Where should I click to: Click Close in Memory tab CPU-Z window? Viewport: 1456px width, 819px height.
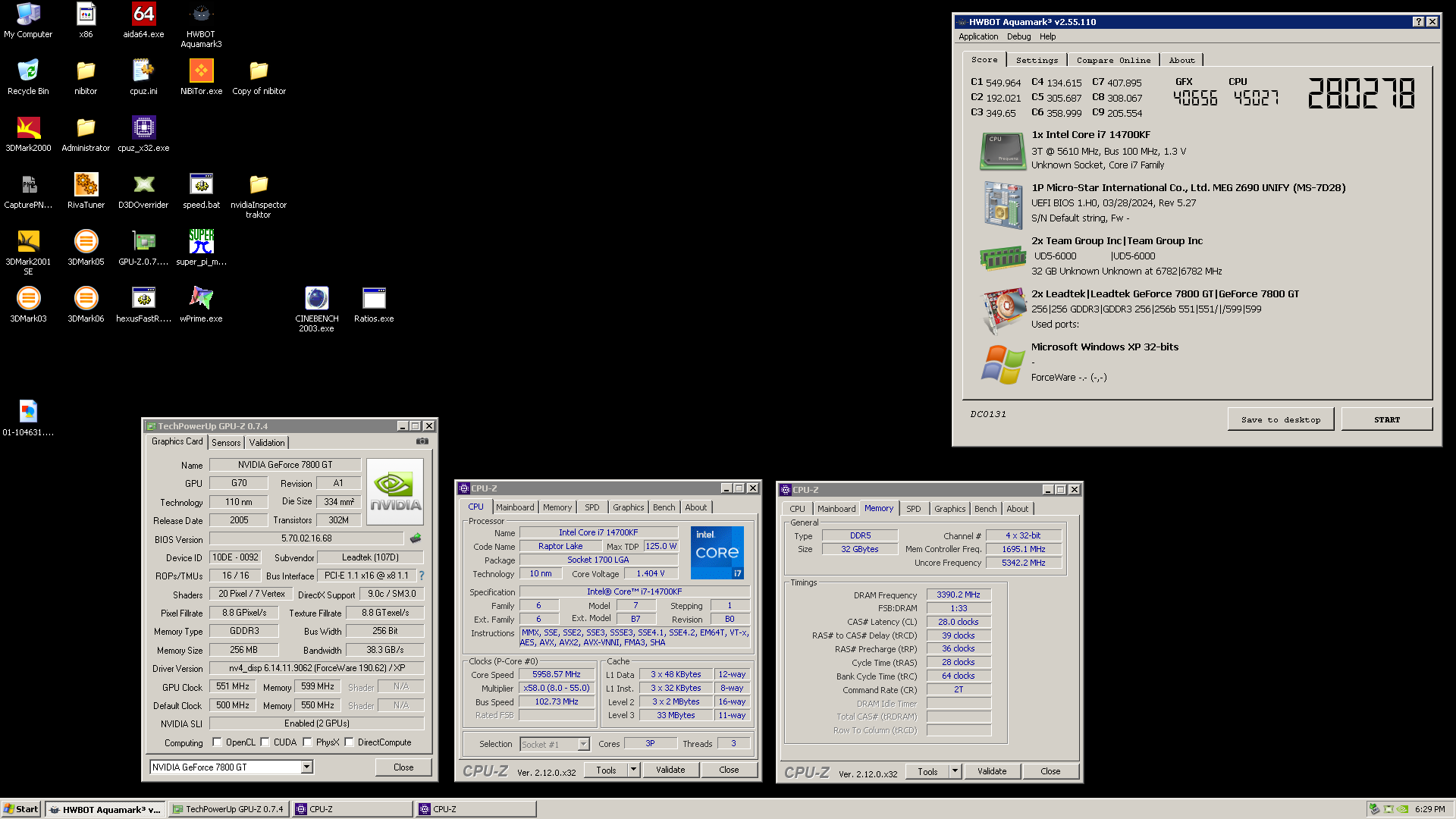1050,771
